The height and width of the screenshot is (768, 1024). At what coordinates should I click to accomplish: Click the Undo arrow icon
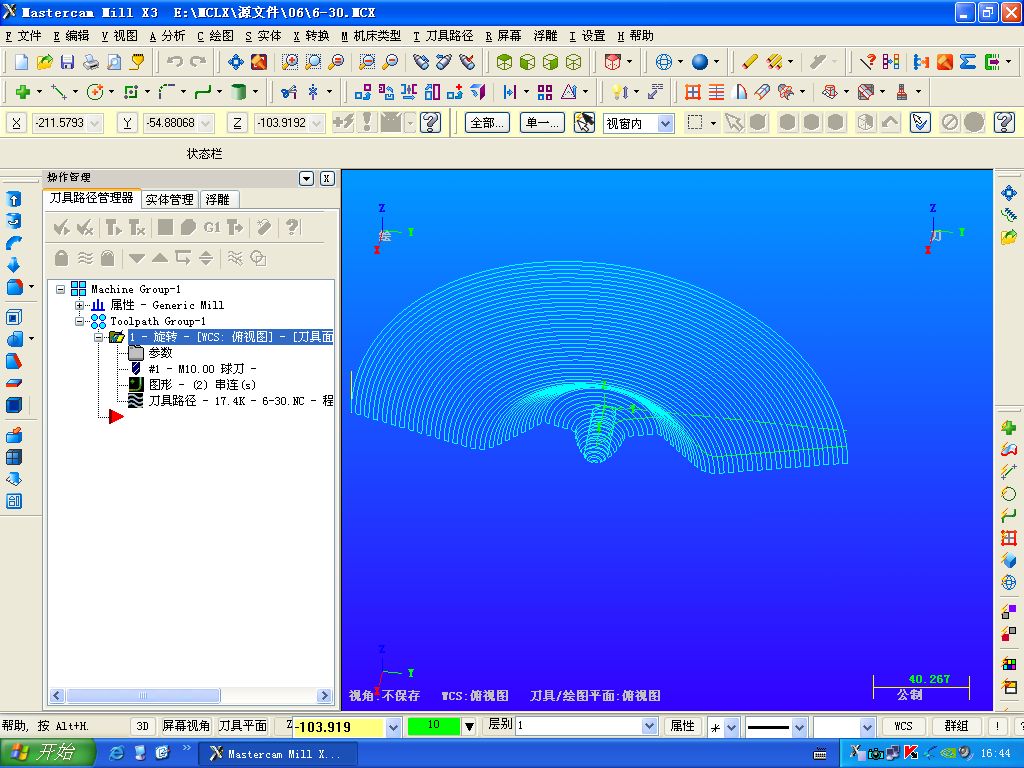[174, 62]
